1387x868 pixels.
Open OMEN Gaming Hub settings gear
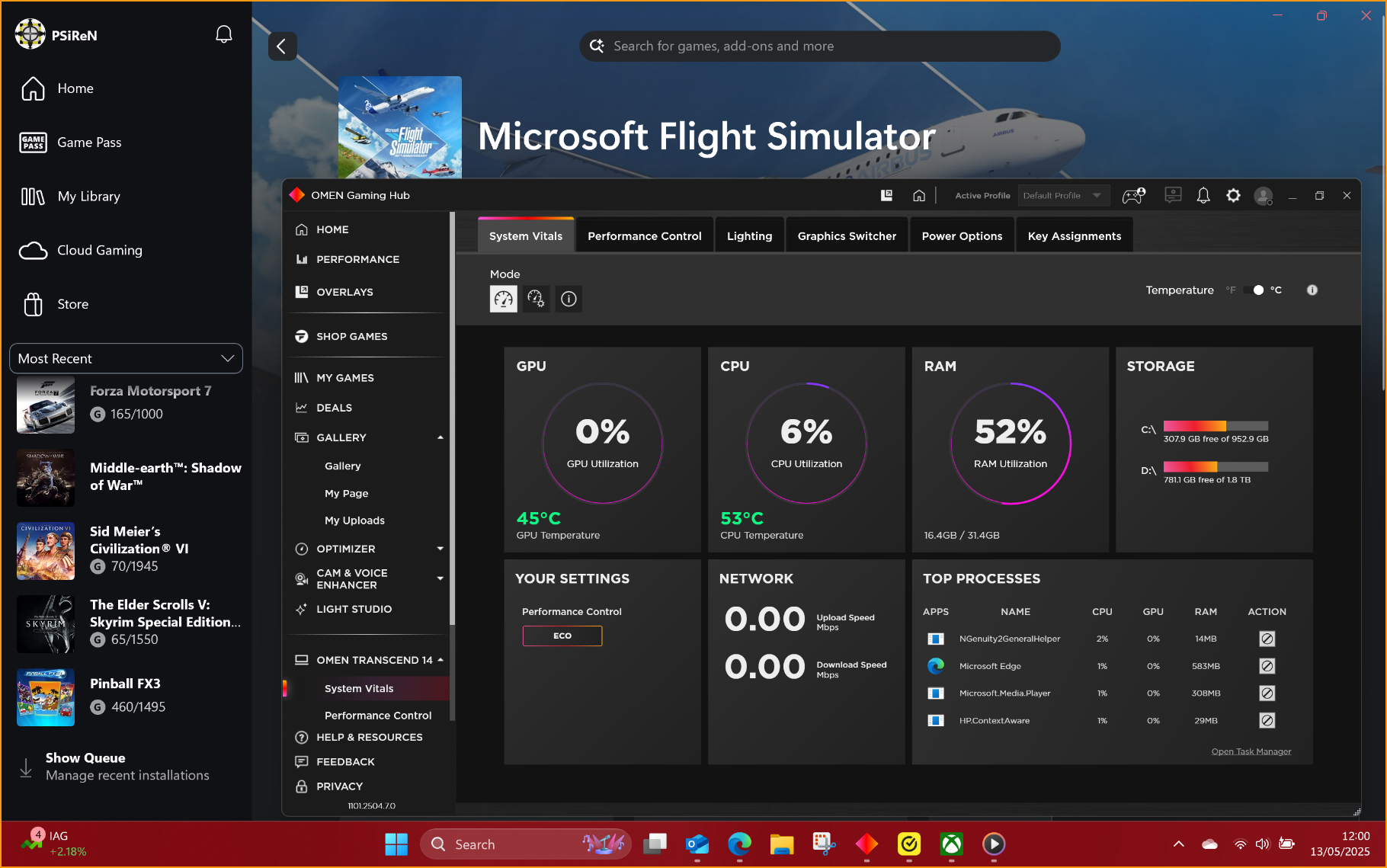click(1233, 196)
